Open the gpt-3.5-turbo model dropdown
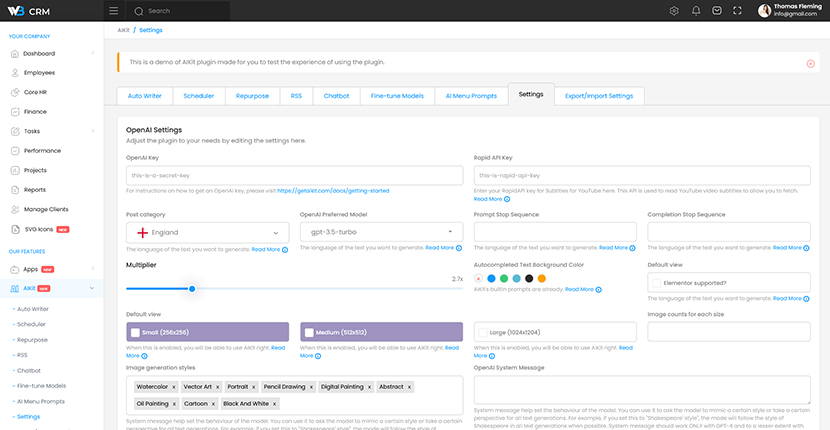Viewport: 830px width, 430px height. pos(381,232)
